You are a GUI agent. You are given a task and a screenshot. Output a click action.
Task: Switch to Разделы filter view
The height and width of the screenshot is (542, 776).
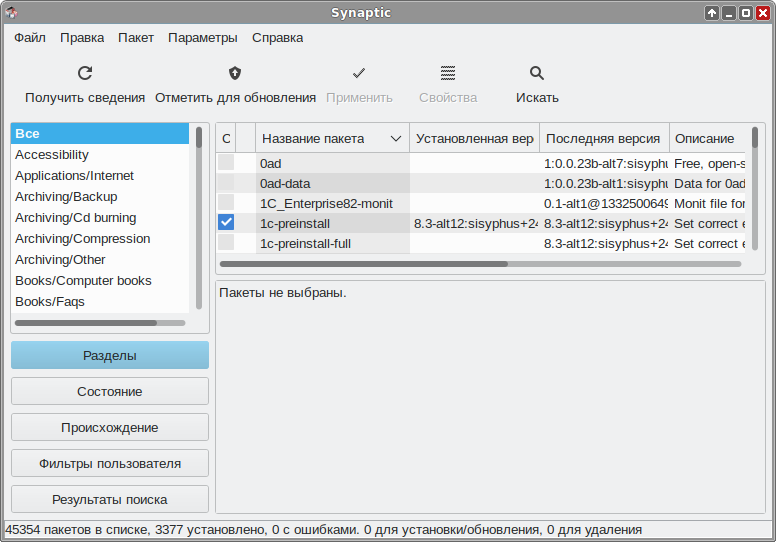[x=110, y=355]
